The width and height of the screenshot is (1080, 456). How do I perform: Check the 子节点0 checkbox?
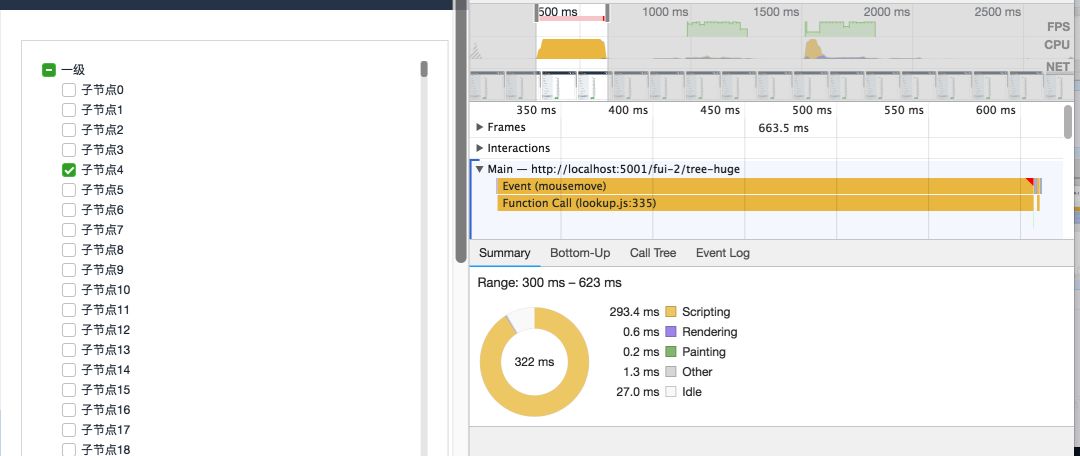pos(69,90)
